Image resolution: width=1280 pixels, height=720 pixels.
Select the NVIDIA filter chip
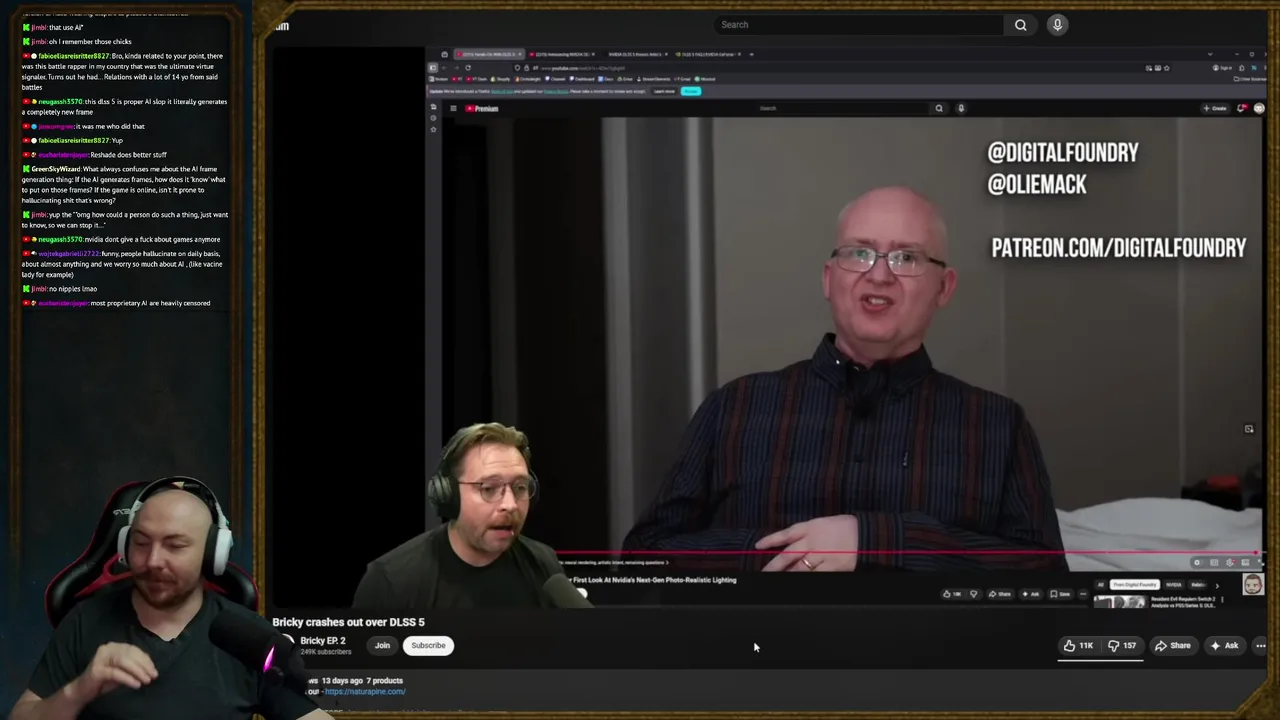[1173, 585]
